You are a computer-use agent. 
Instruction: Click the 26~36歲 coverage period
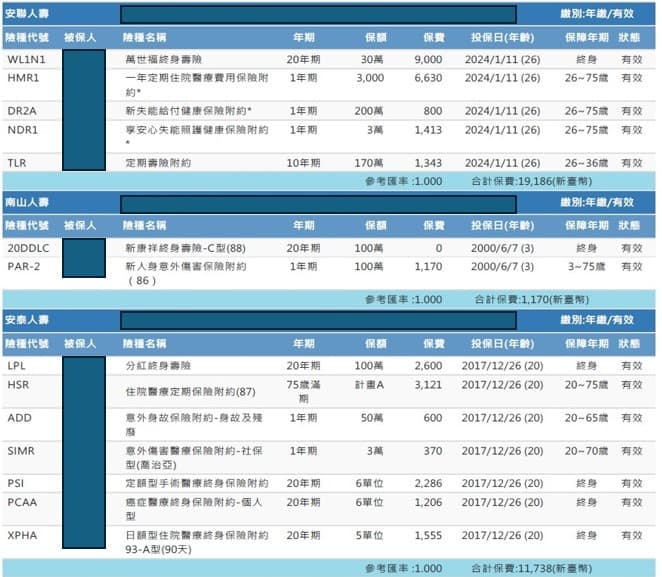(586, 163)
